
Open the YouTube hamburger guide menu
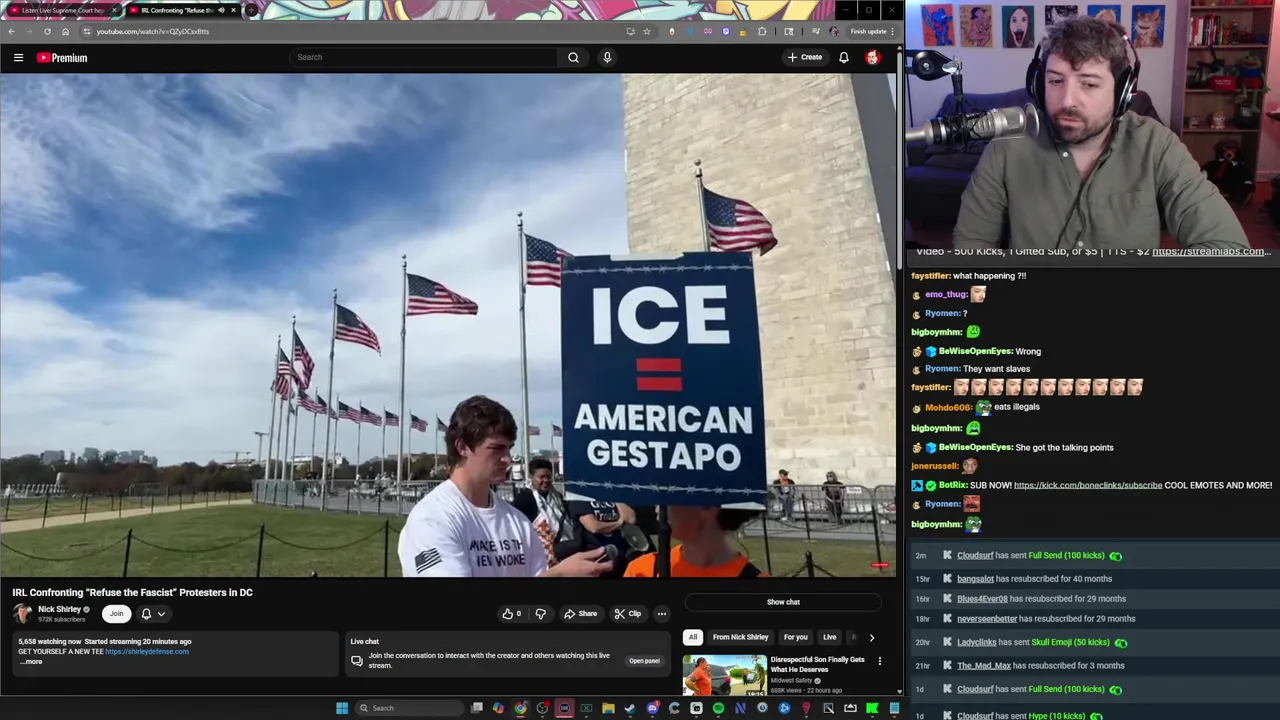[18, 58]
